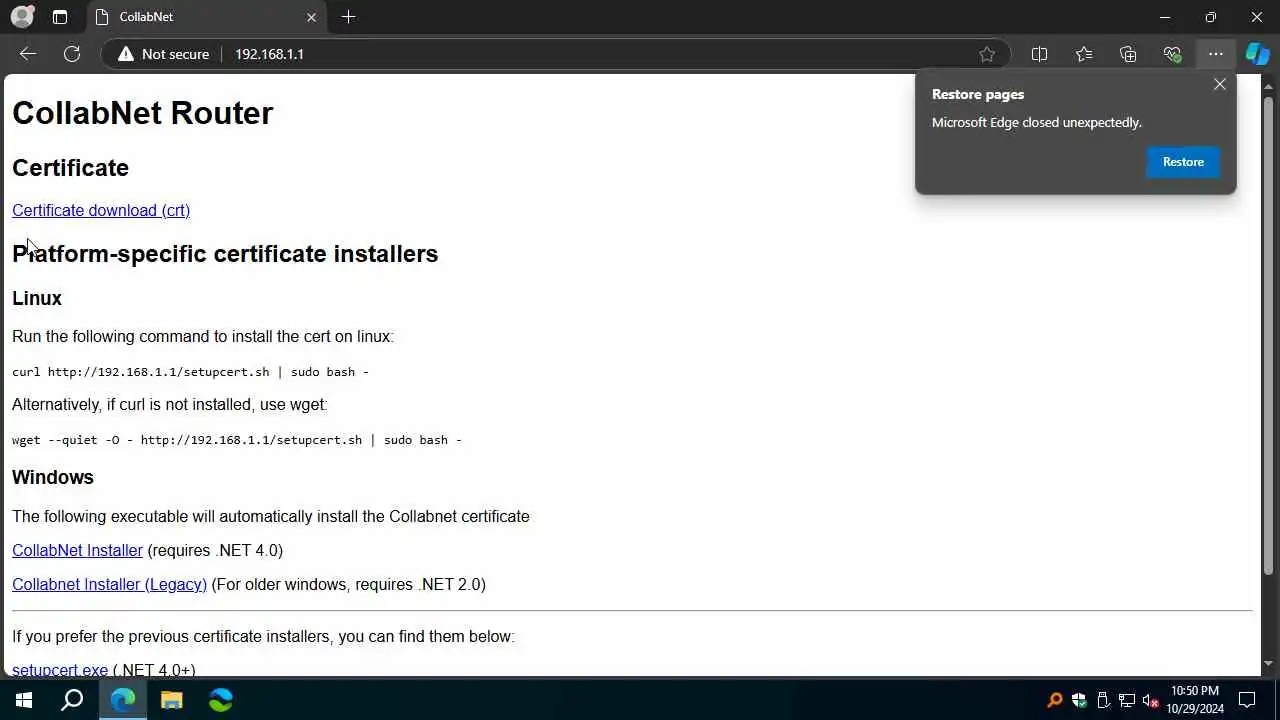1280x720 pixels.
Task: Open network status tray icon
Action: pos(1127,700)
